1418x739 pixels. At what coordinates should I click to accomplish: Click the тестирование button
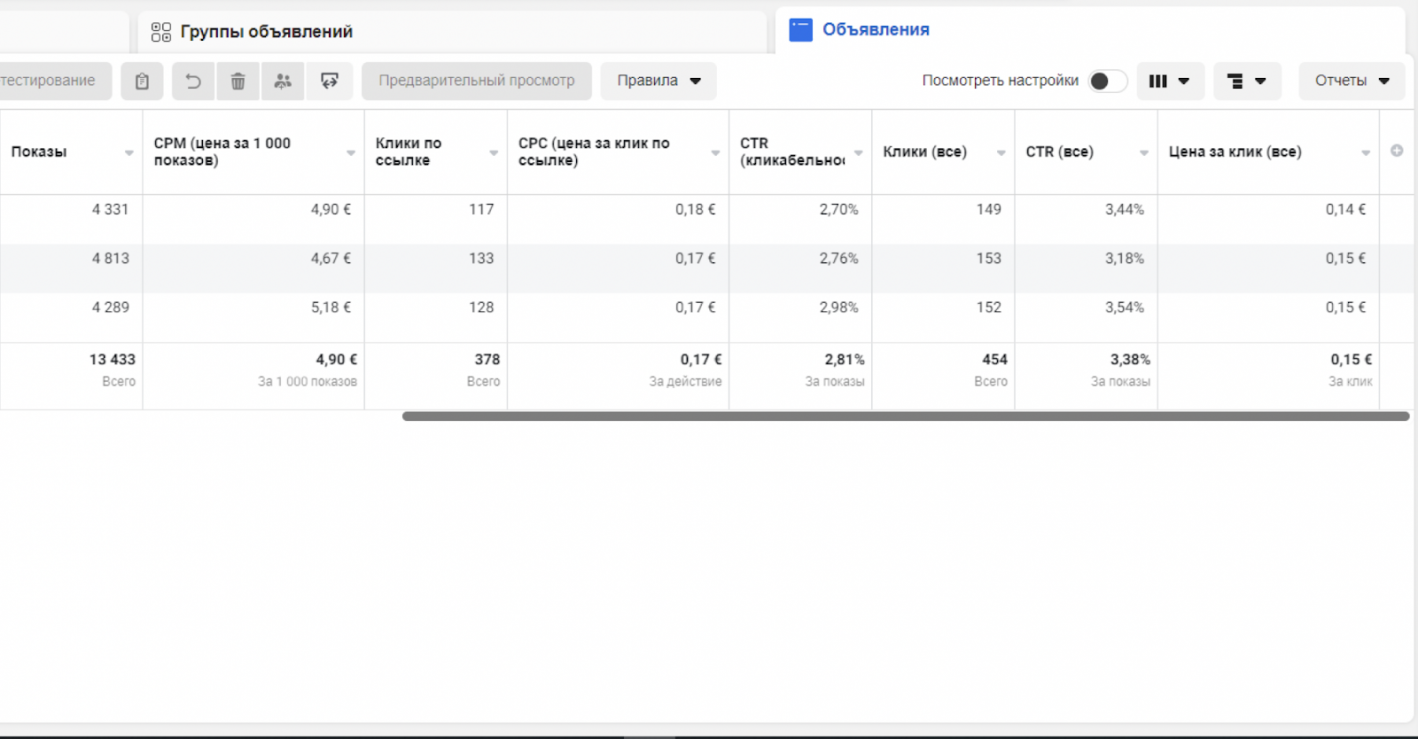click(55, 81)
